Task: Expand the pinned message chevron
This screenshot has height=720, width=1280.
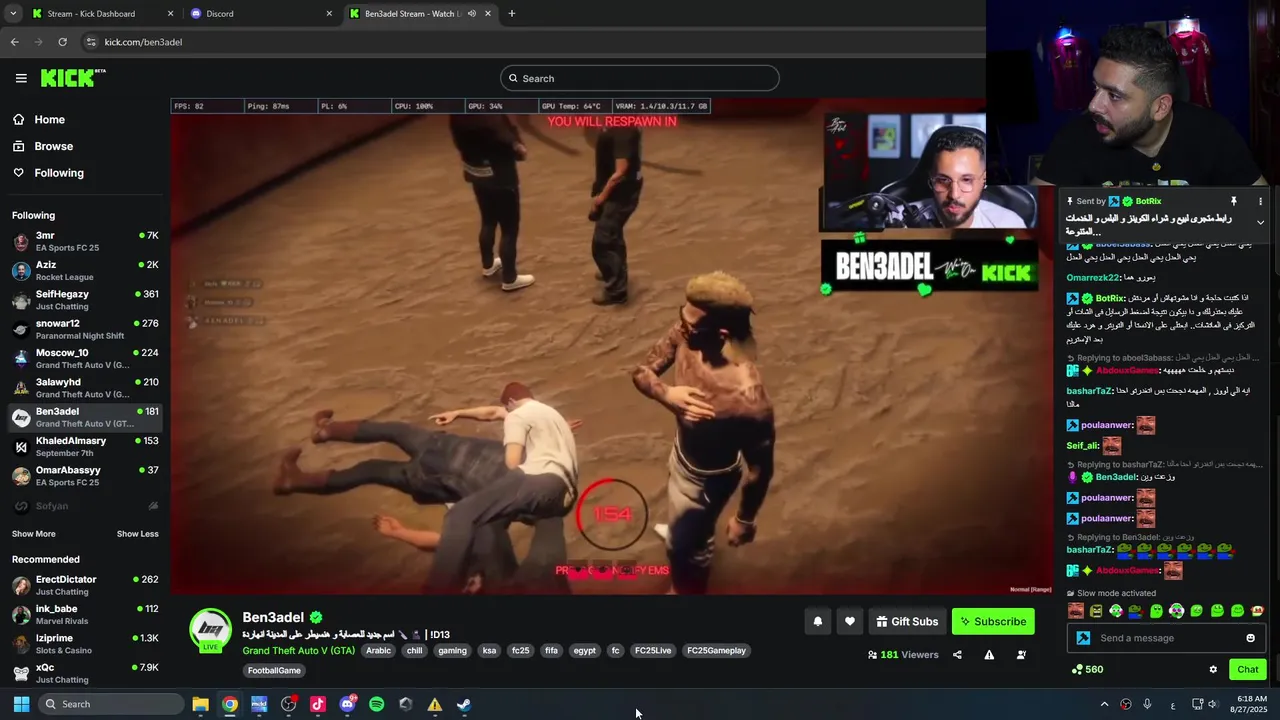Action: 1260,222
